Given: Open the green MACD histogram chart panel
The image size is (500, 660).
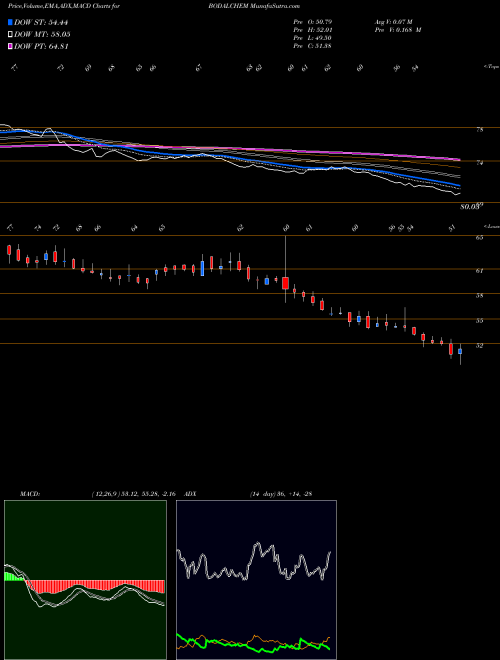Looking at the screenshot, I should [85, 580].
